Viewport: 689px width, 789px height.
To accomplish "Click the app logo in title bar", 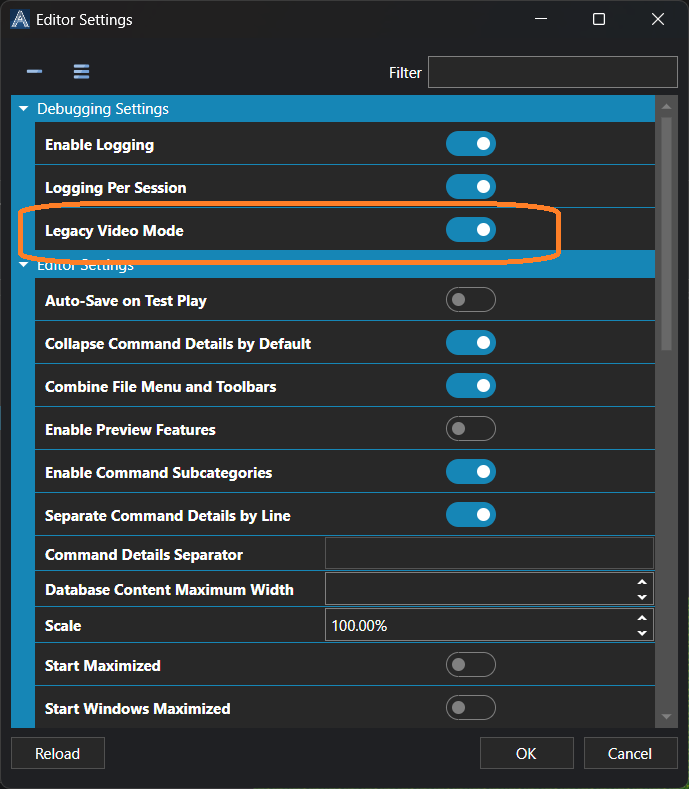I will tap(19, 19).
